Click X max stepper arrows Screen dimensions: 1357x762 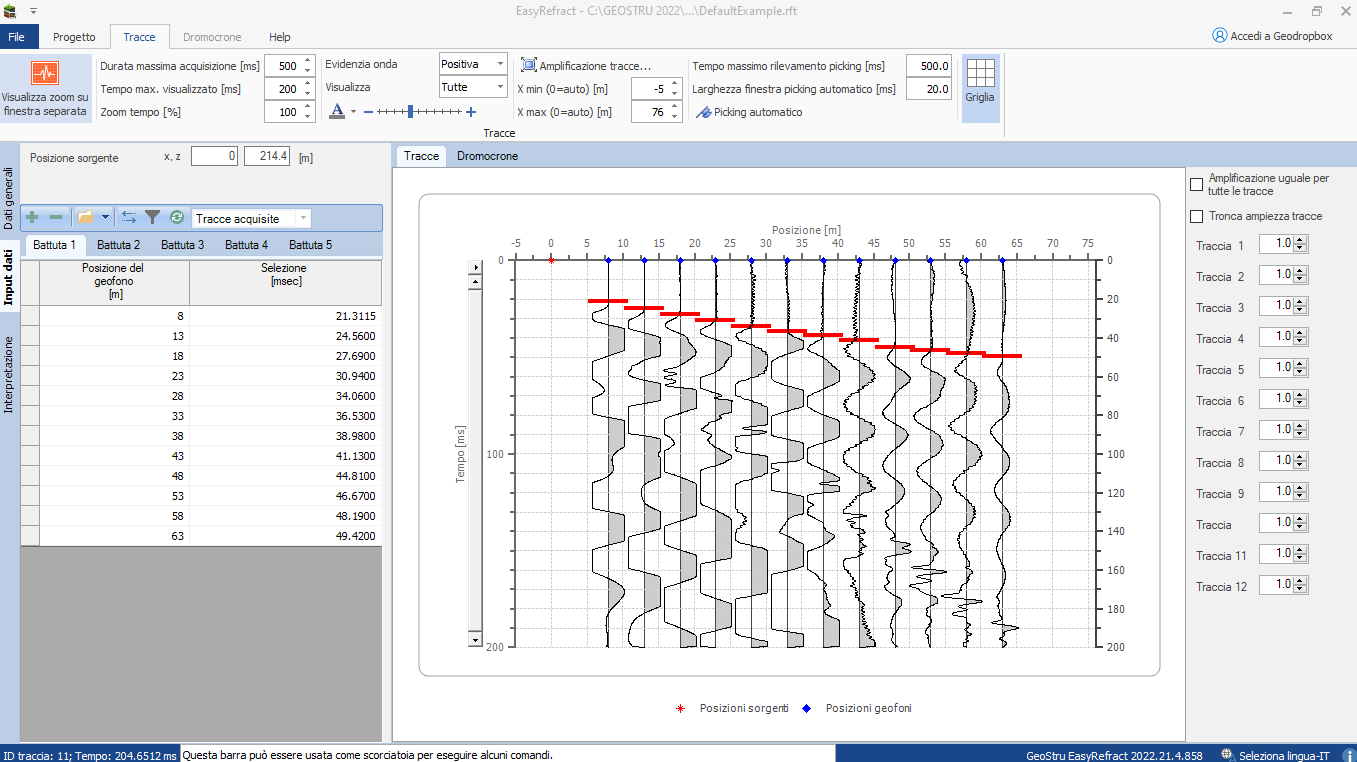(675, 112)
